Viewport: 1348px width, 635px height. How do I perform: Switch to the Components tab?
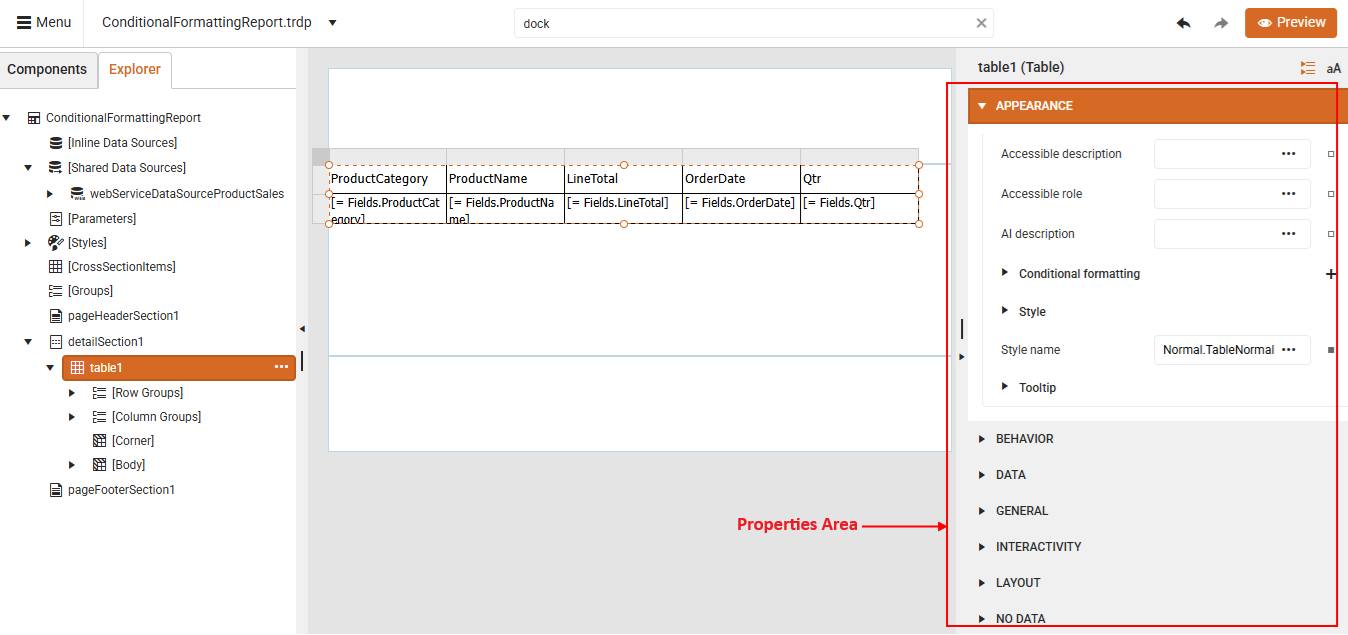tap(48, 69)
